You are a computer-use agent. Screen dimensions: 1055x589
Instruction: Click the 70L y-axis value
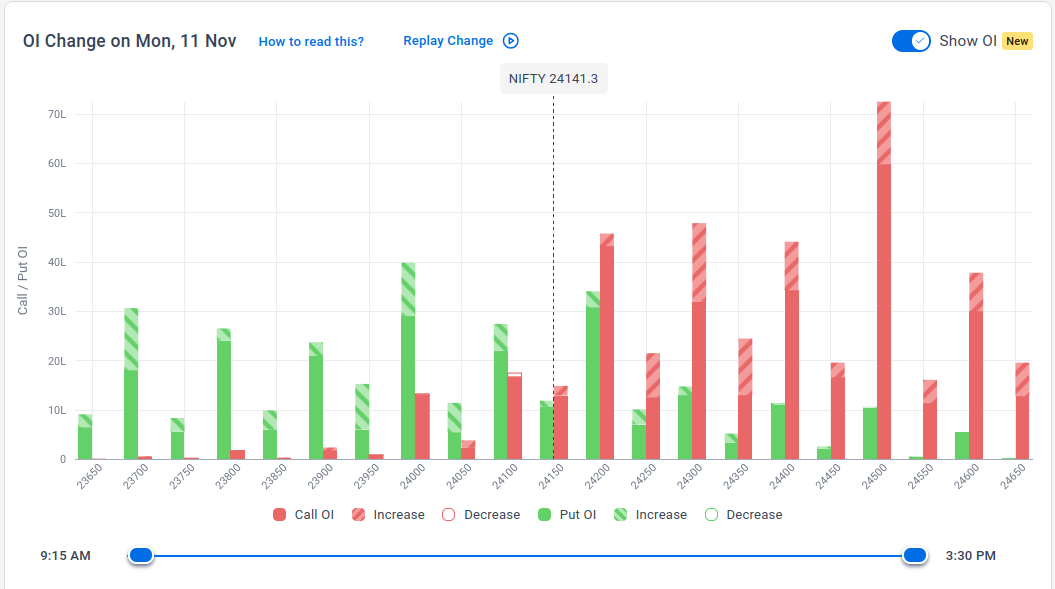tap(57, 114)
